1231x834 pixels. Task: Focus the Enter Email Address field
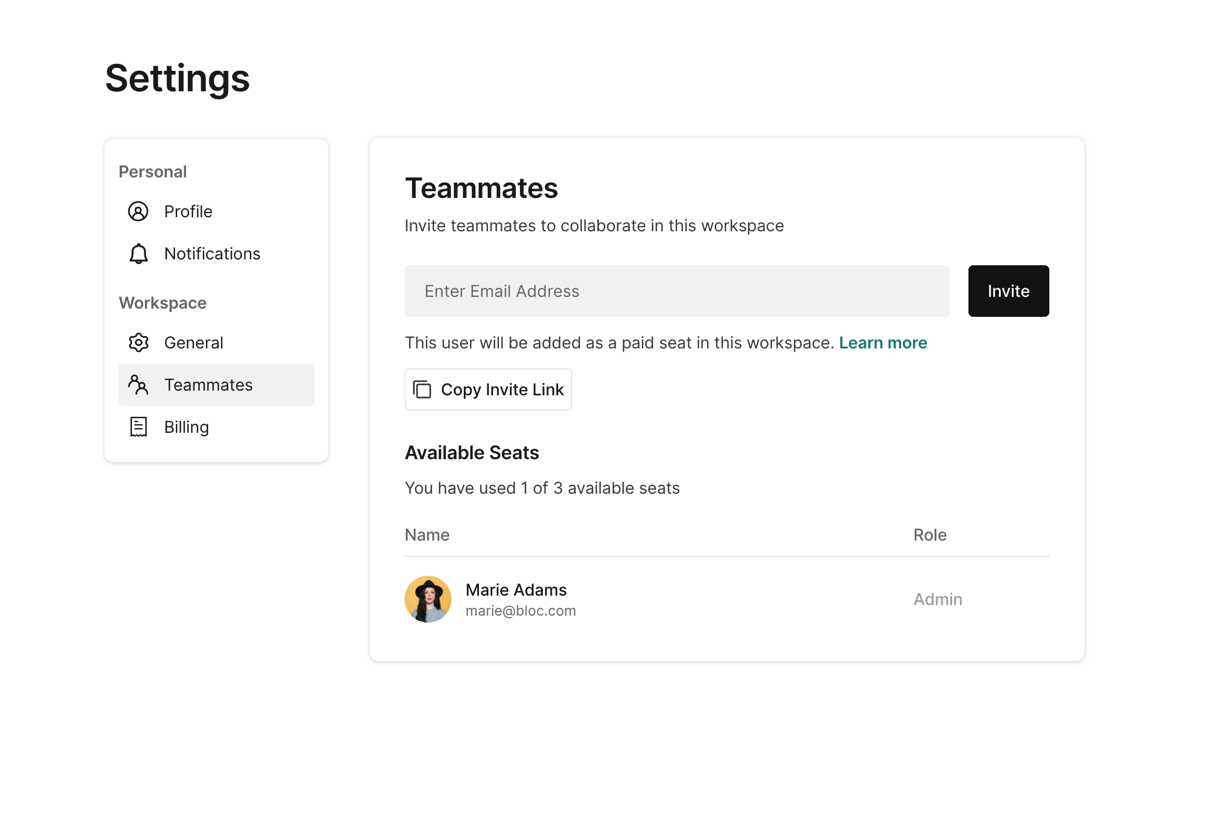(x=676, y=291)
